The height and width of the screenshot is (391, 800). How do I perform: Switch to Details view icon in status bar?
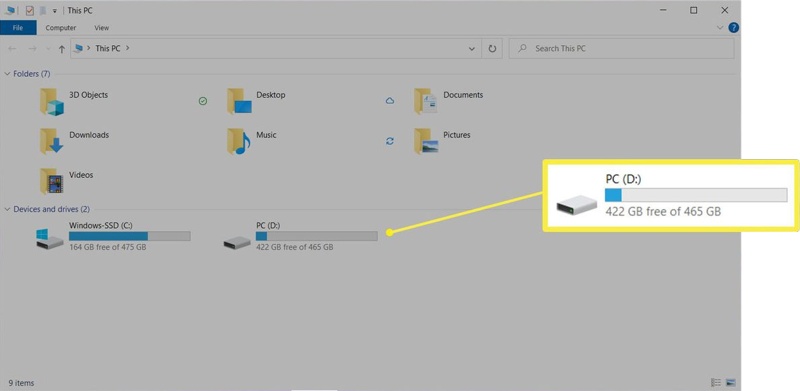coord(716,382)
